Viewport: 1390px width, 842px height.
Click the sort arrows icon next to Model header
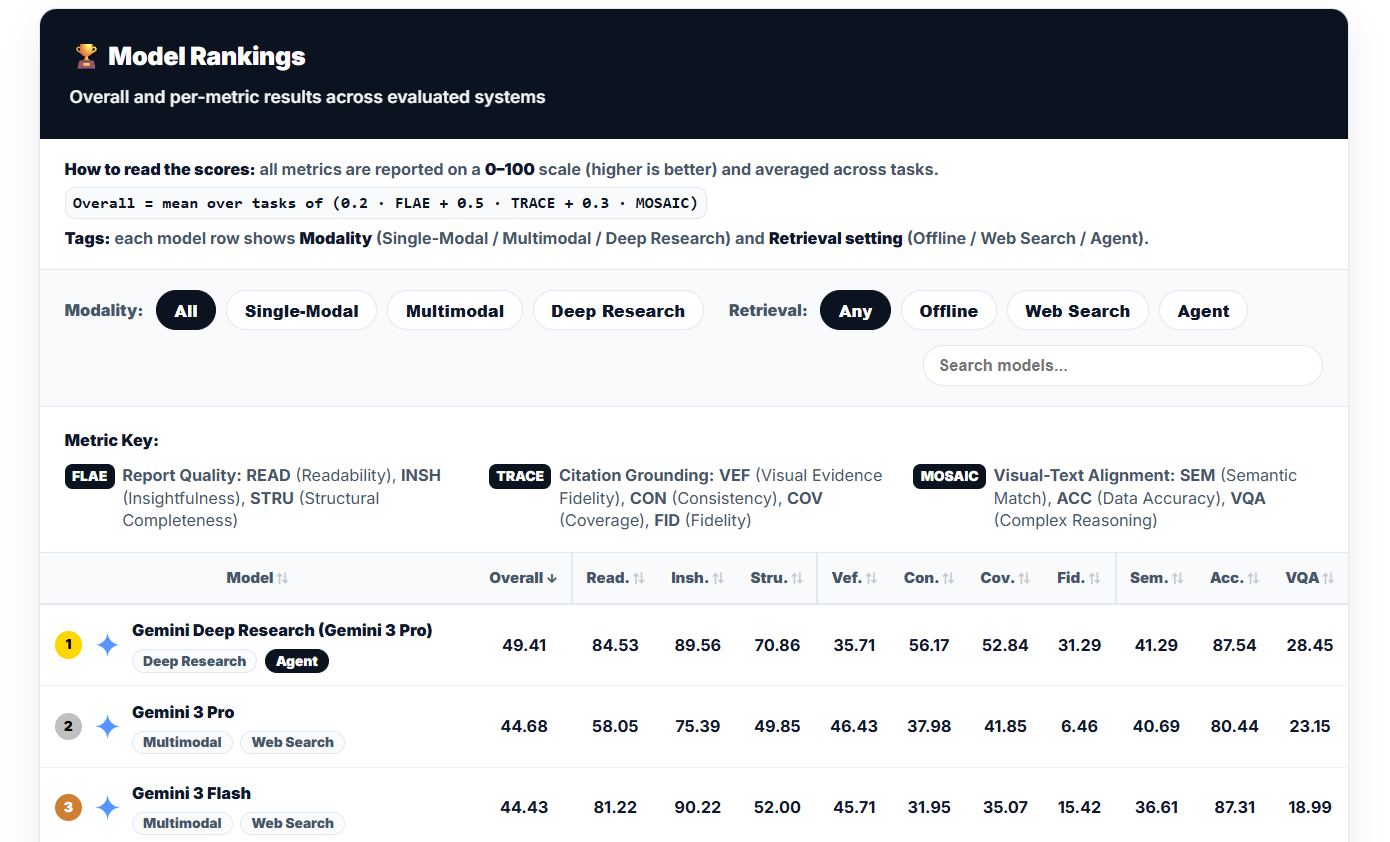(x=282, y=578)
